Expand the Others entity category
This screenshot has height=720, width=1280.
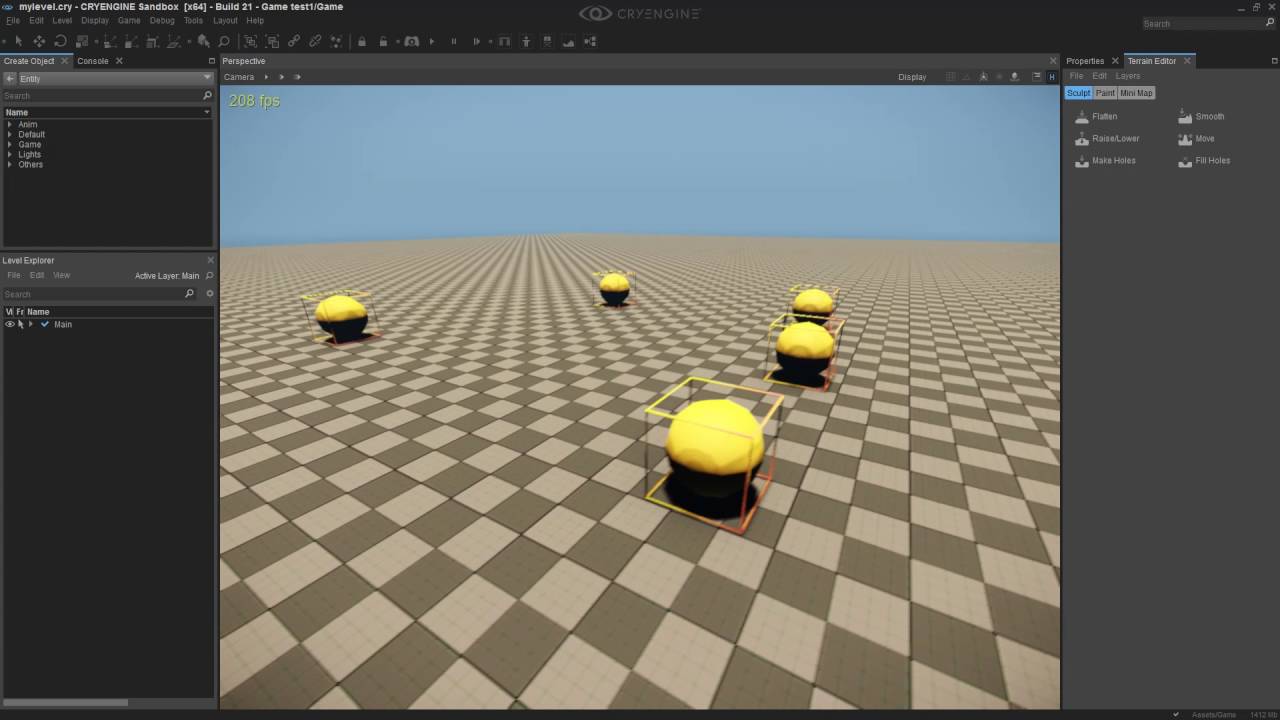coord(10,164)
